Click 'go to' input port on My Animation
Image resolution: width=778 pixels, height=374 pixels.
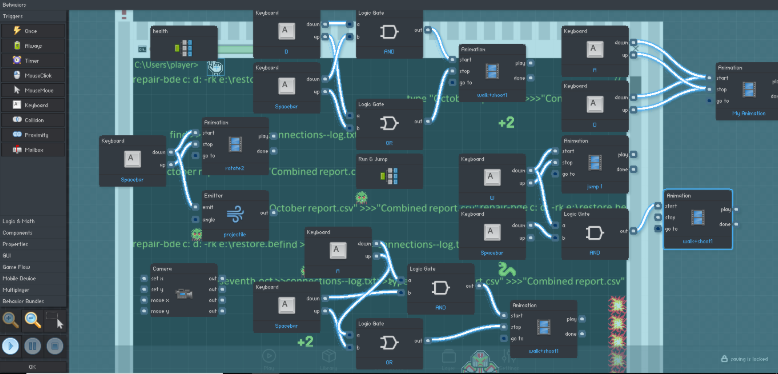(710, 101)
